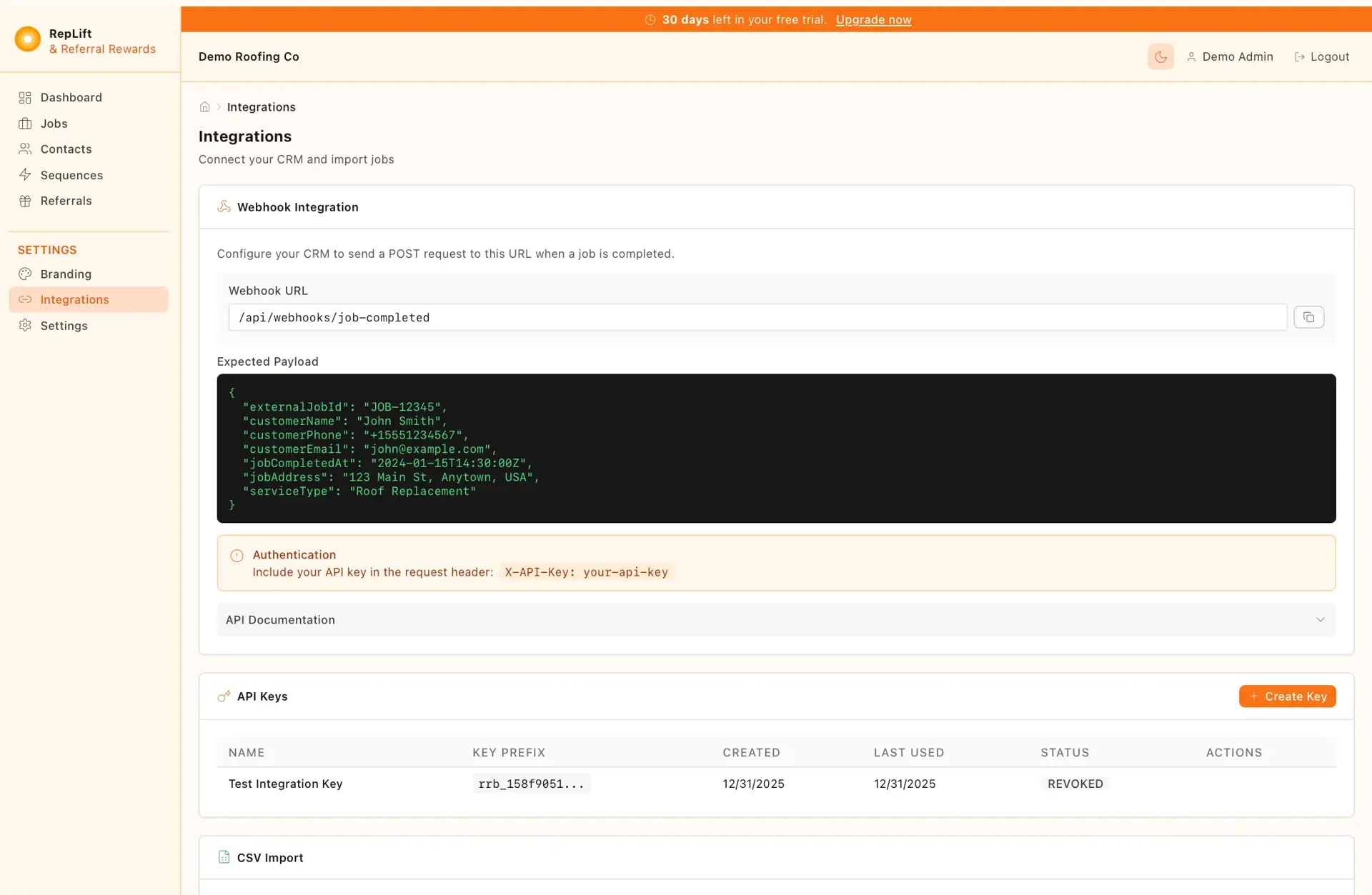The height and width of the screenshot is (895, 1372).
Task: Copy the webhook URL with copy icon
Action: (x=1308, y=317)
